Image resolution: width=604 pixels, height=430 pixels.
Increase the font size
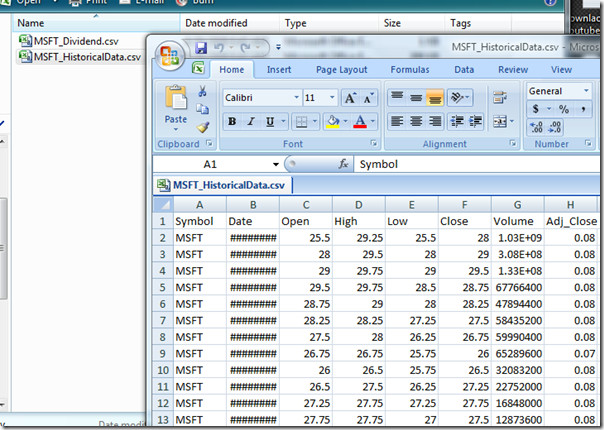tap(350, 98)
